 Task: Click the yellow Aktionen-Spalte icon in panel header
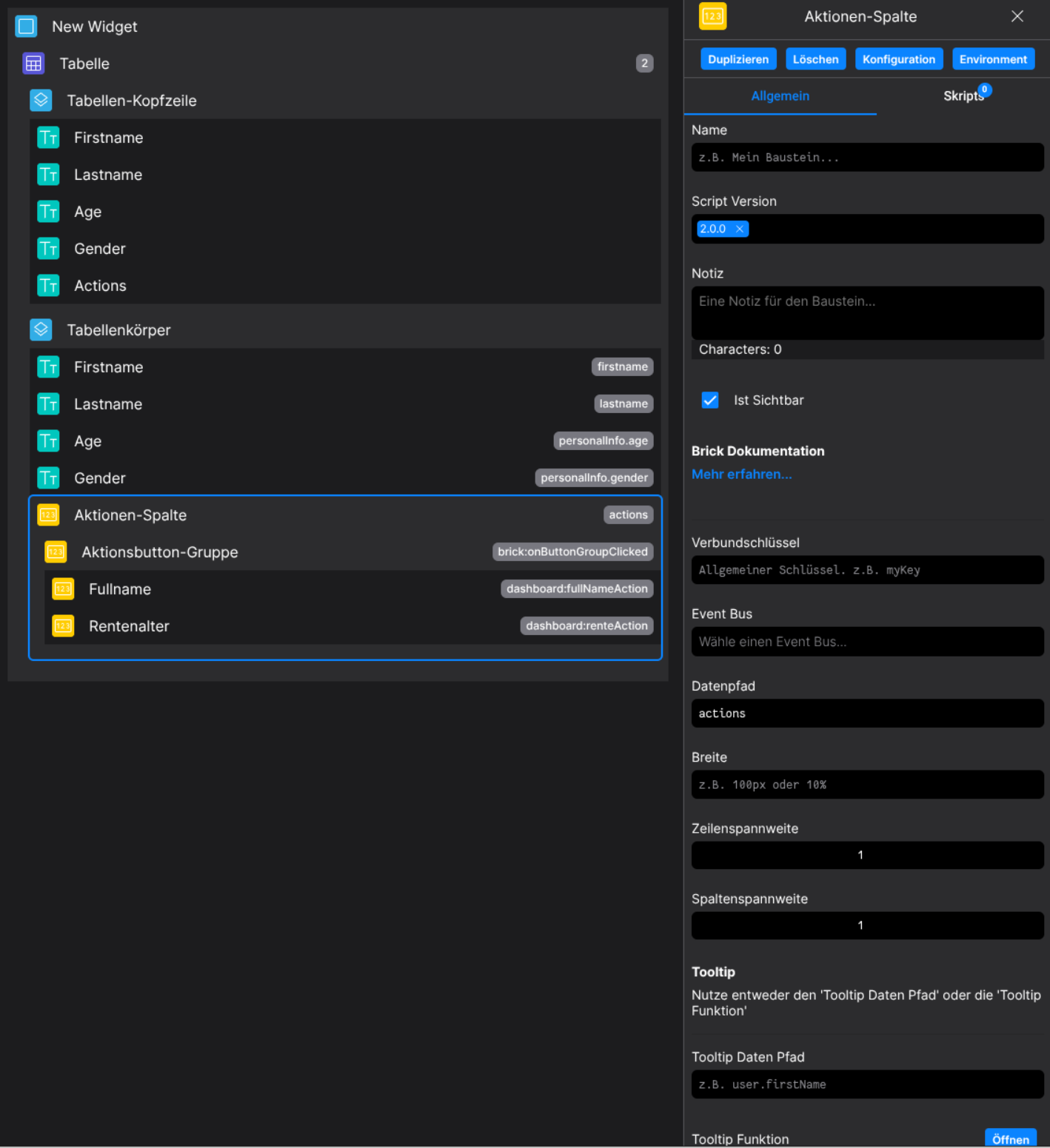pyautogui.click(x=712, y=16)
